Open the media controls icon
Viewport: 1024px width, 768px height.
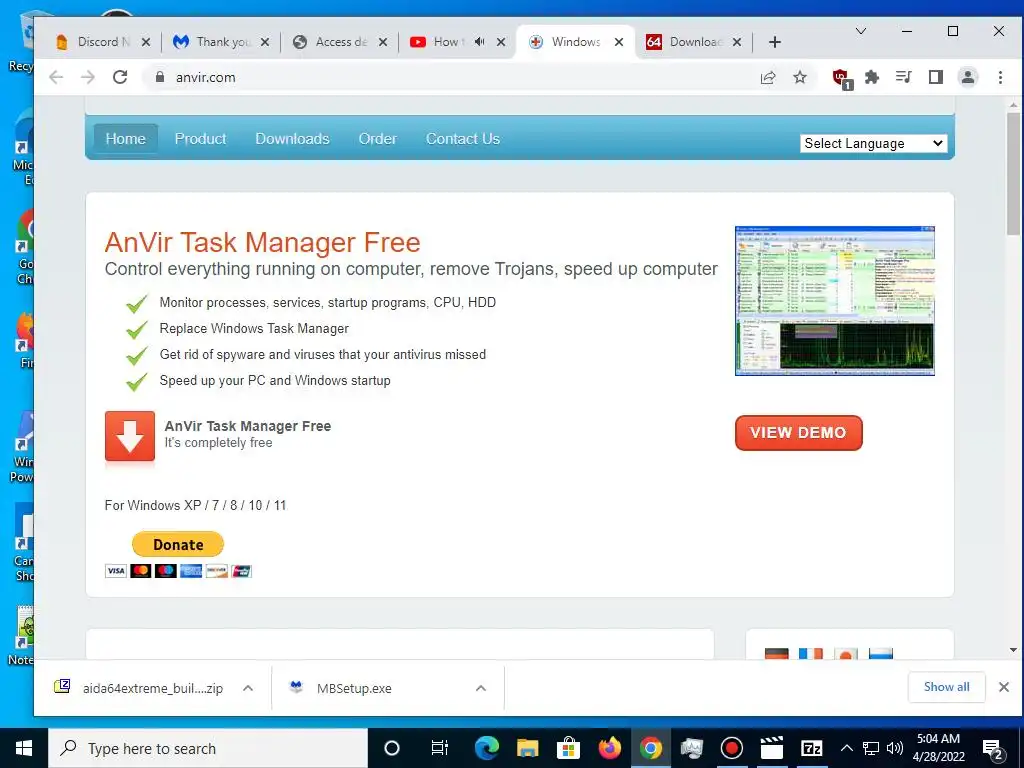(x=904, y=77)
